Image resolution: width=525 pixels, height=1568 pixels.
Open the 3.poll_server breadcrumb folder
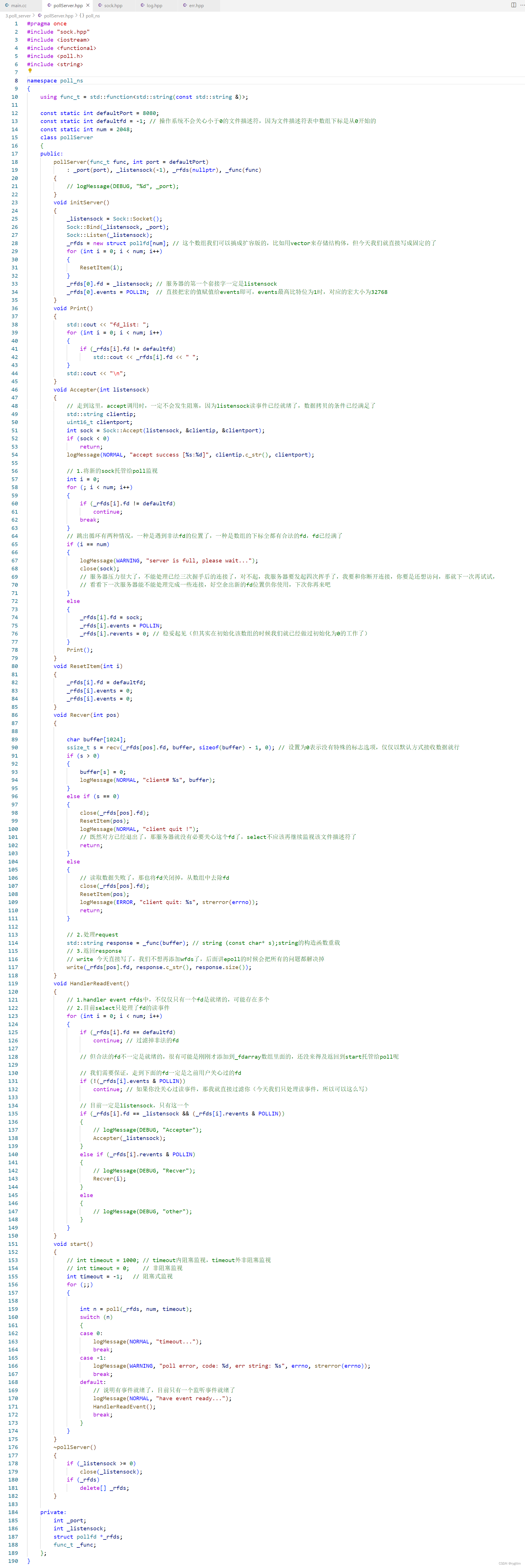(x=18, y=16)
